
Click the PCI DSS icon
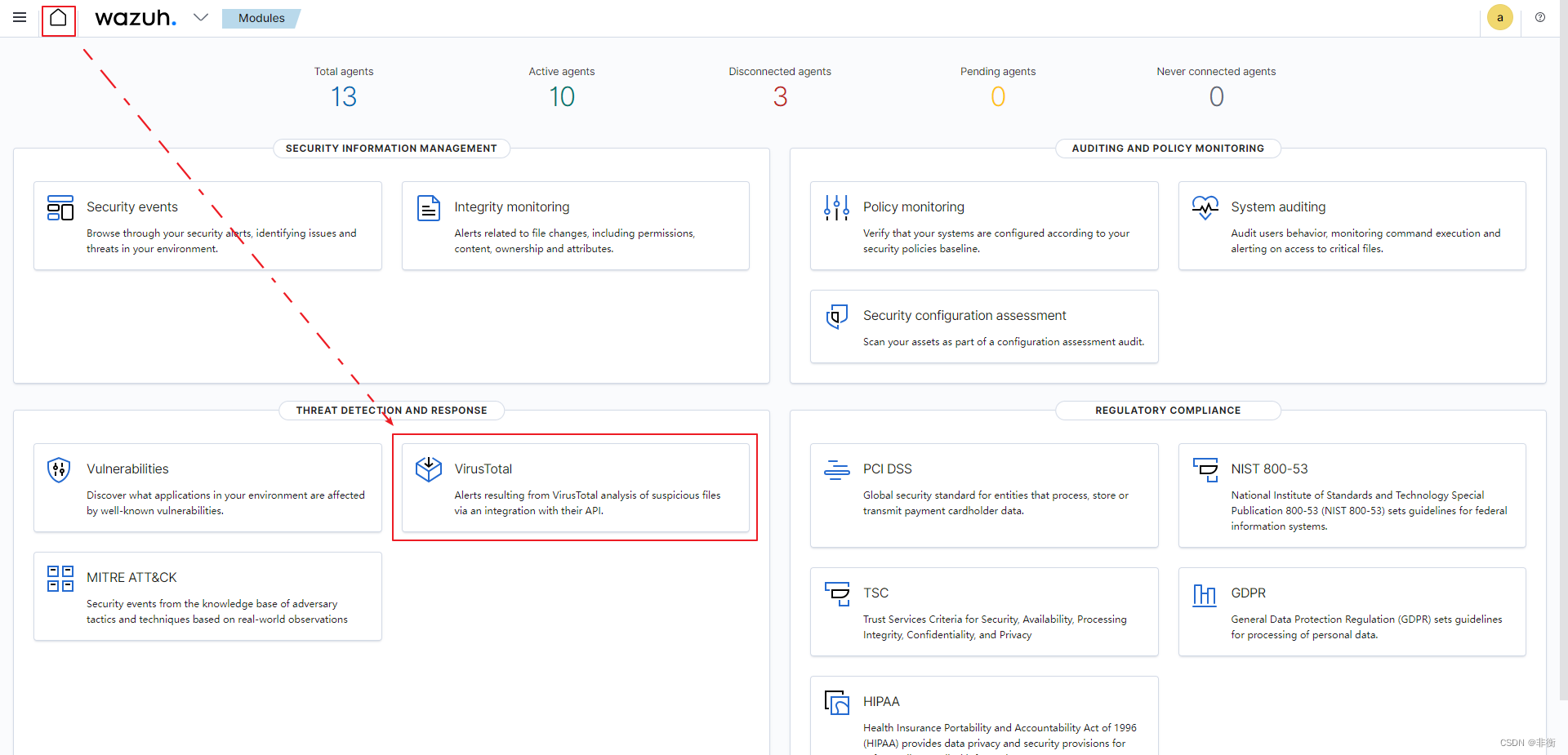pyautogui.click(x=837, y=469)
